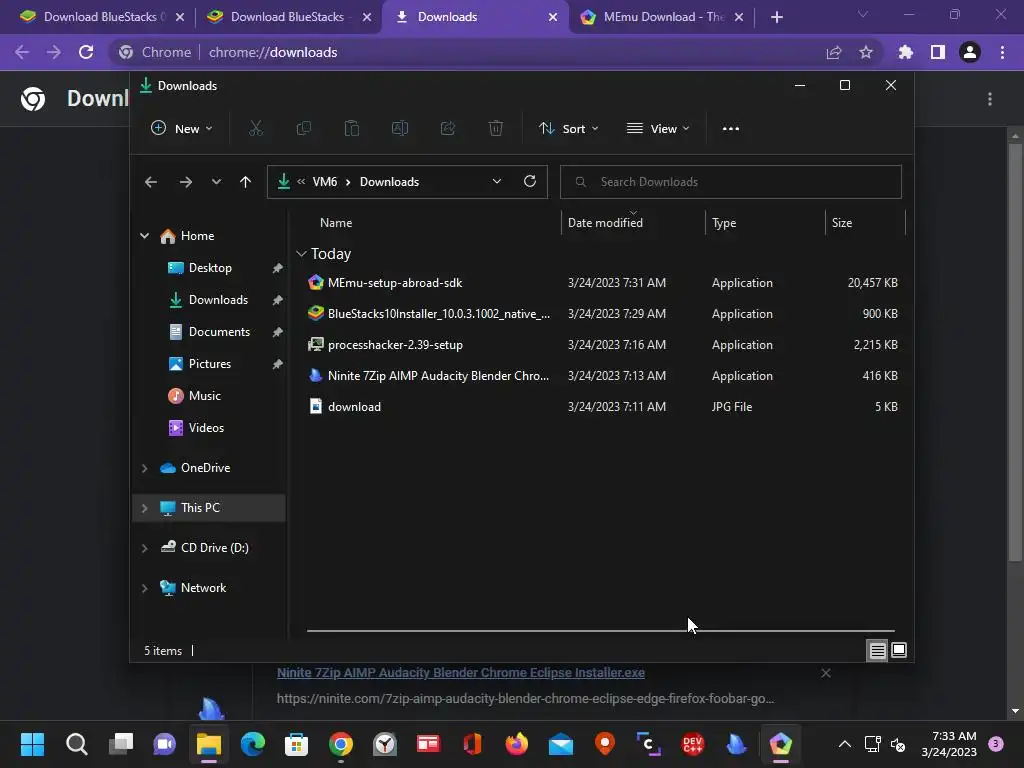Click the Ninite installer download link in Chrome
The width and height of the screenshot is (1024, 768).
pyautogui.click(x=460, y=673)
